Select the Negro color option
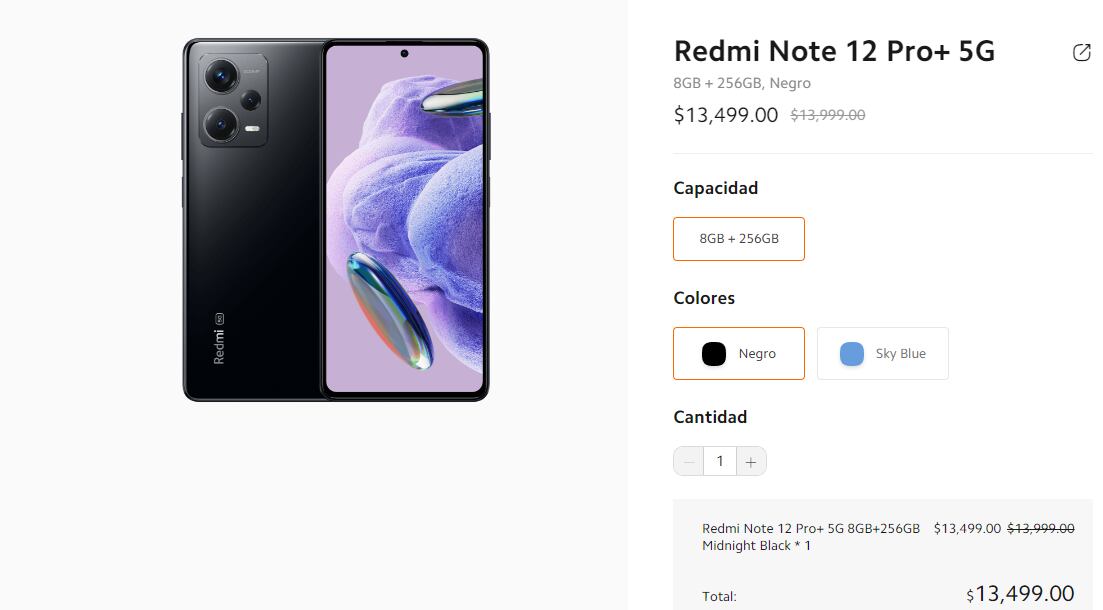Image resolution: width=1103 pixels, height=610 pixels. 739,353
